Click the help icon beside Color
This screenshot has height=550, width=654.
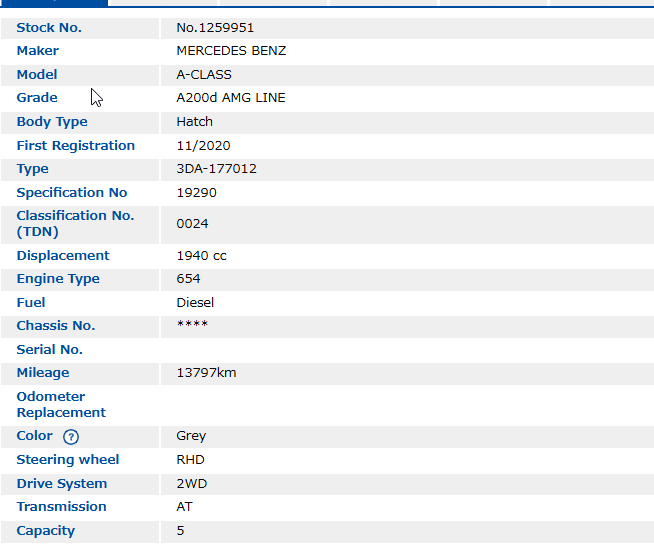(x=70, y=437)
